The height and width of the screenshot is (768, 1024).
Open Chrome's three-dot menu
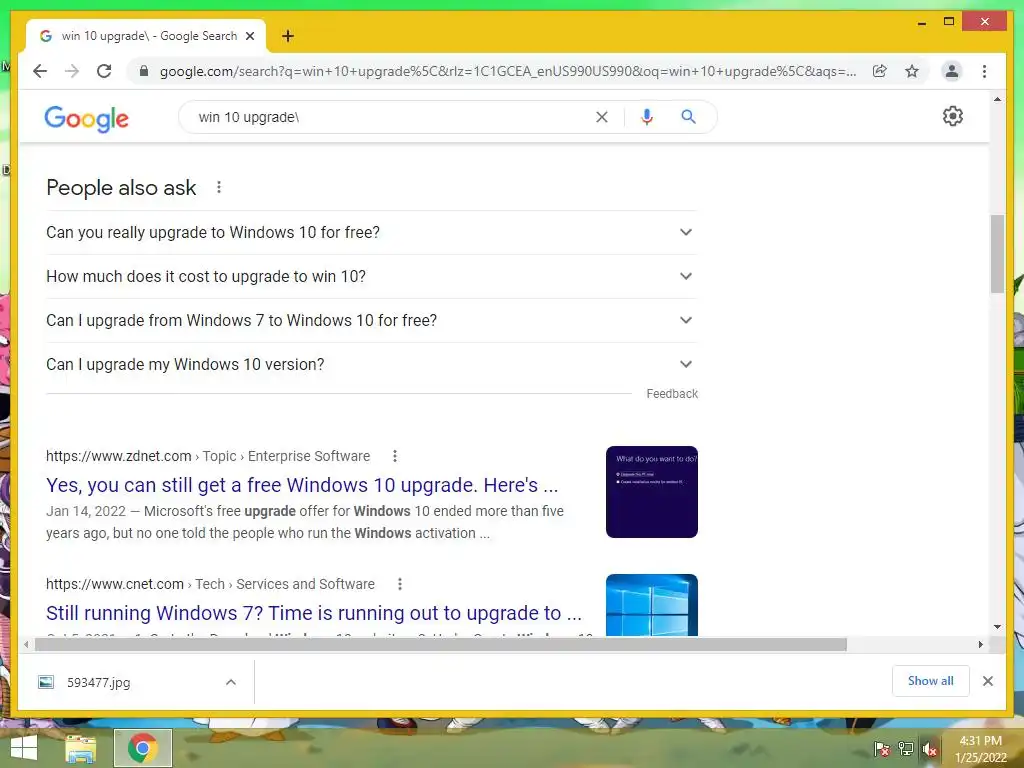[984, 71]
